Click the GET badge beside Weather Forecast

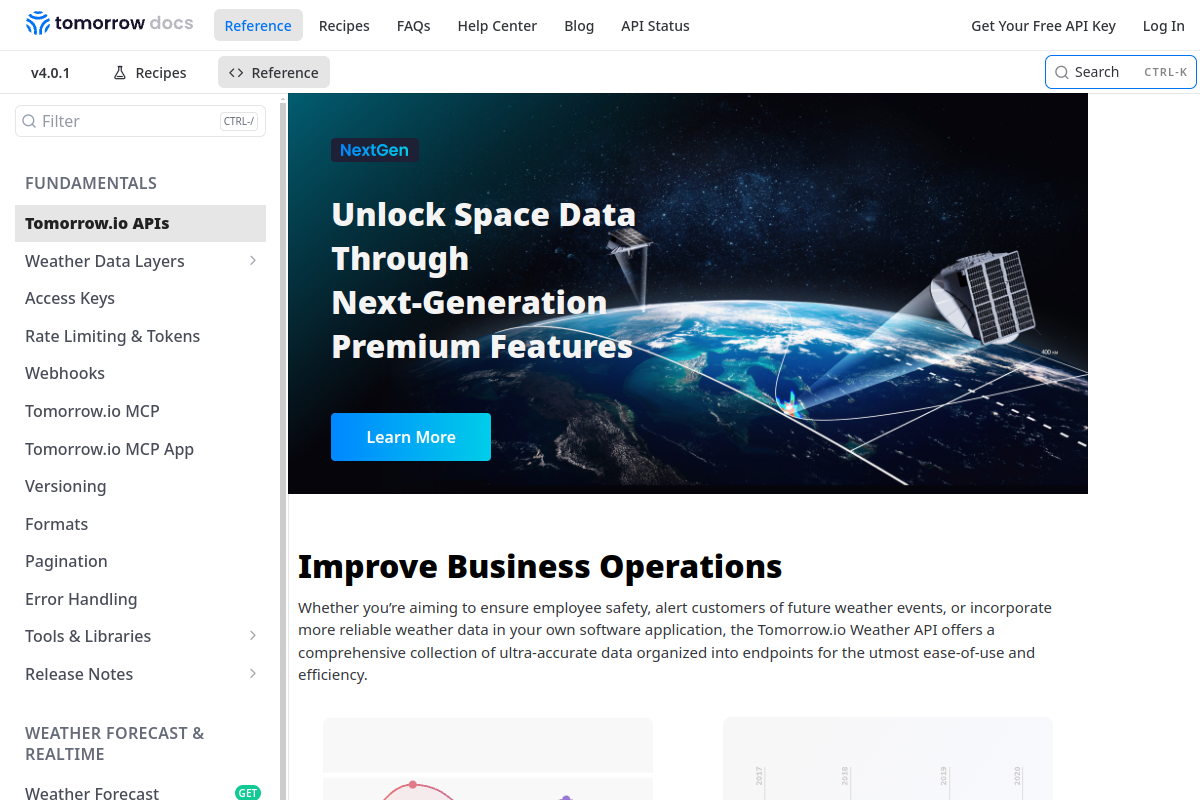coord(248,793)
